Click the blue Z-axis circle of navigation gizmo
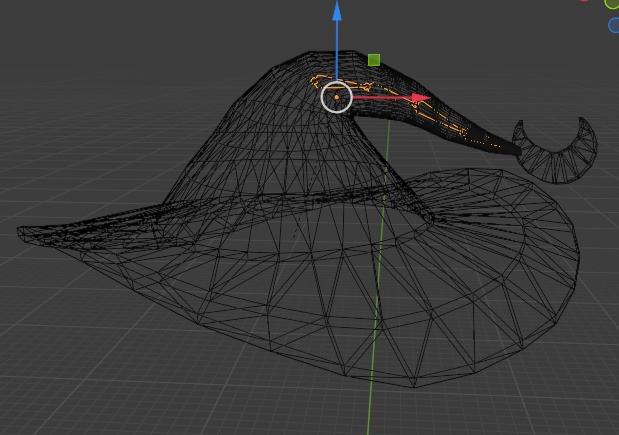 614,25
